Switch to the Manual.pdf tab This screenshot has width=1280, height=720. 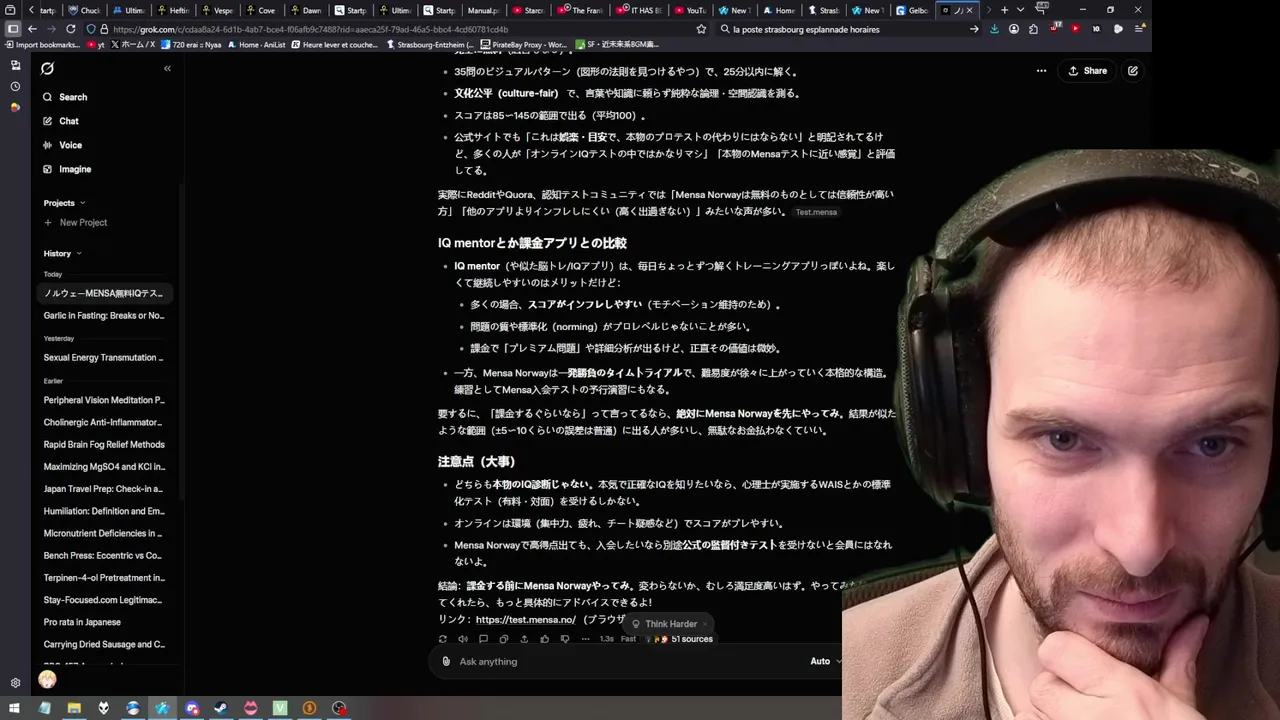[x=483, y=10]
